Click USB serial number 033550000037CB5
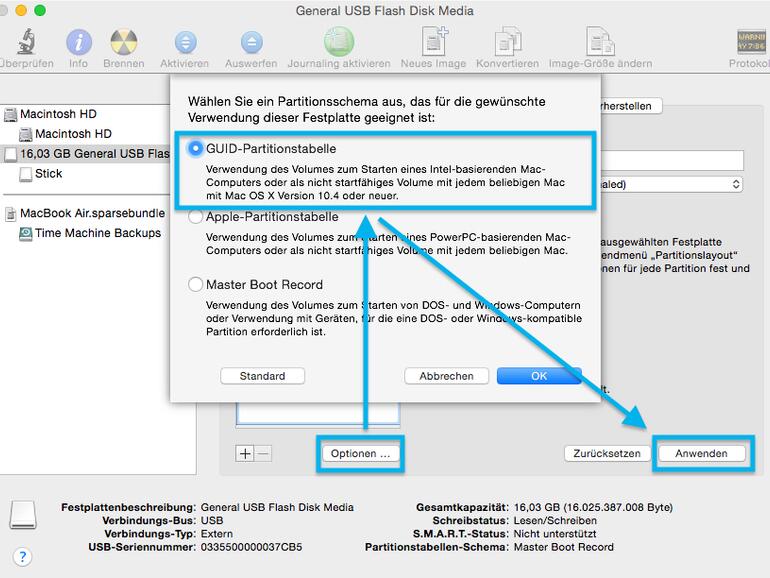Screen dimensions: 770x578 251,547
